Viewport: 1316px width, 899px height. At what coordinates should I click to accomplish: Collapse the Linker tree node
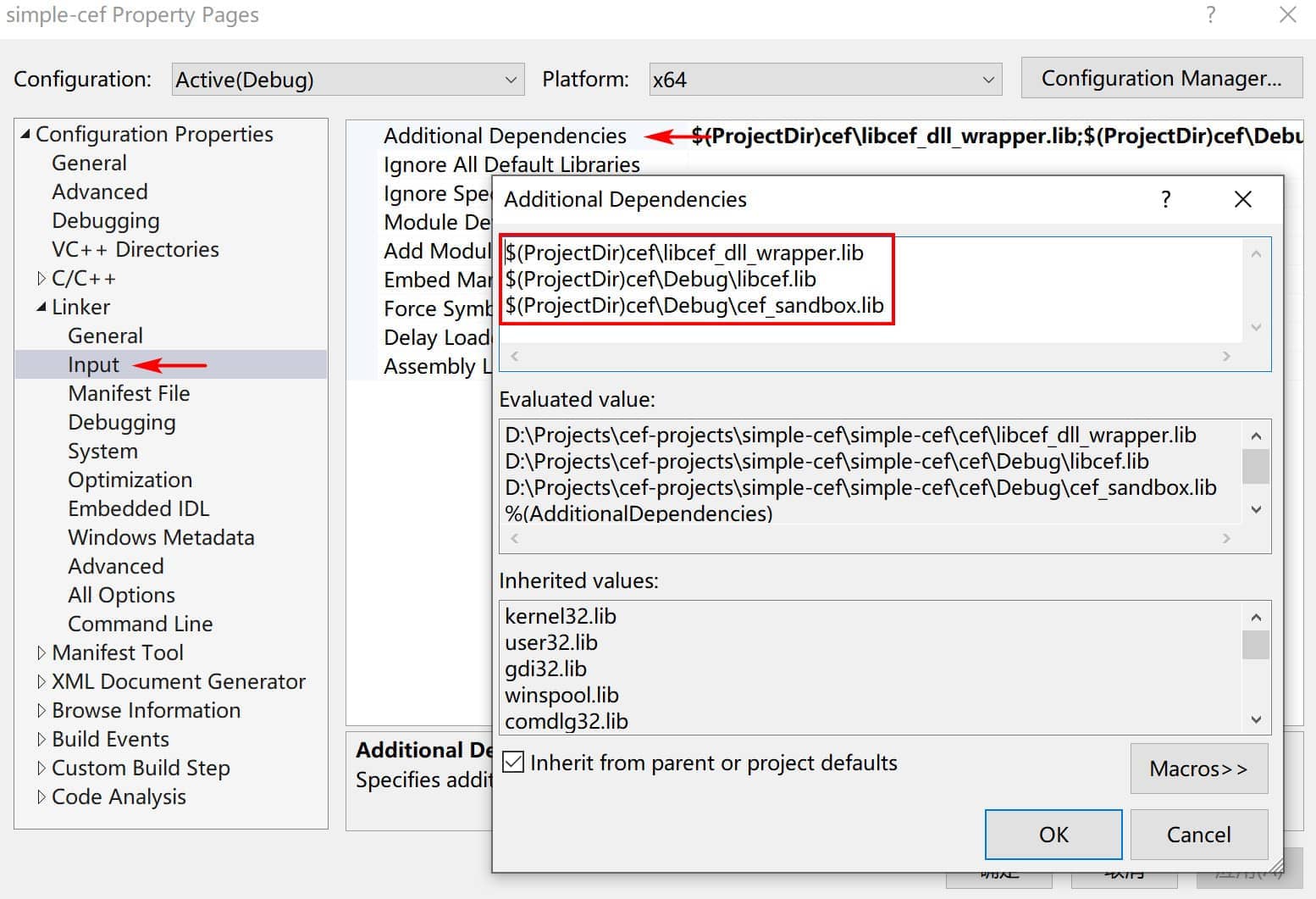pos(41,307)
